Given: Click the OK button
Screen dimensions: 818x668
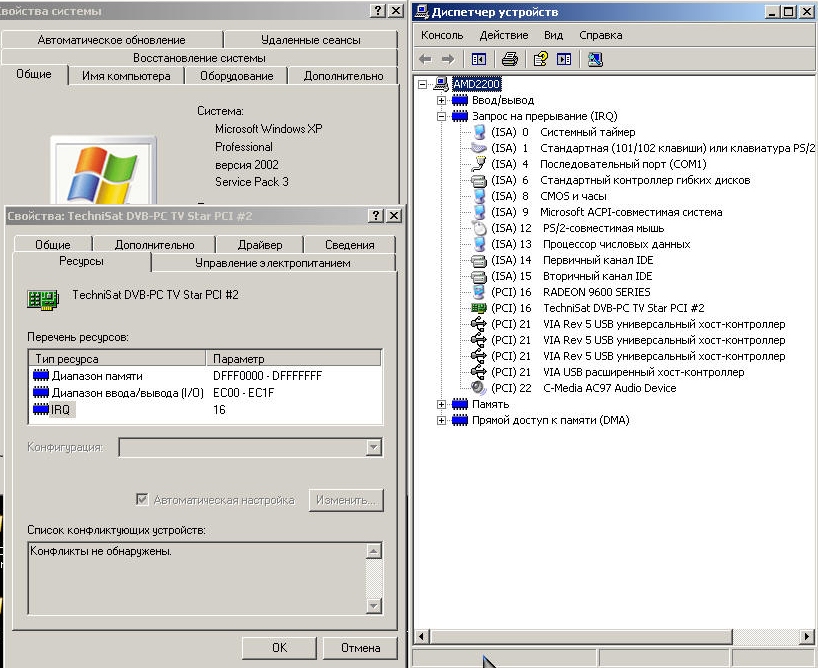Looking at the screenshot, I should pyautogui.click(x=279, y=648).
